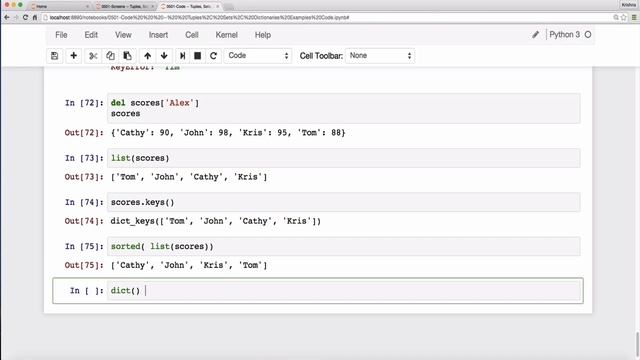The width and height of the screenshot is (640, 360).
Task: Open the Help menu
Action: [263, 35]
